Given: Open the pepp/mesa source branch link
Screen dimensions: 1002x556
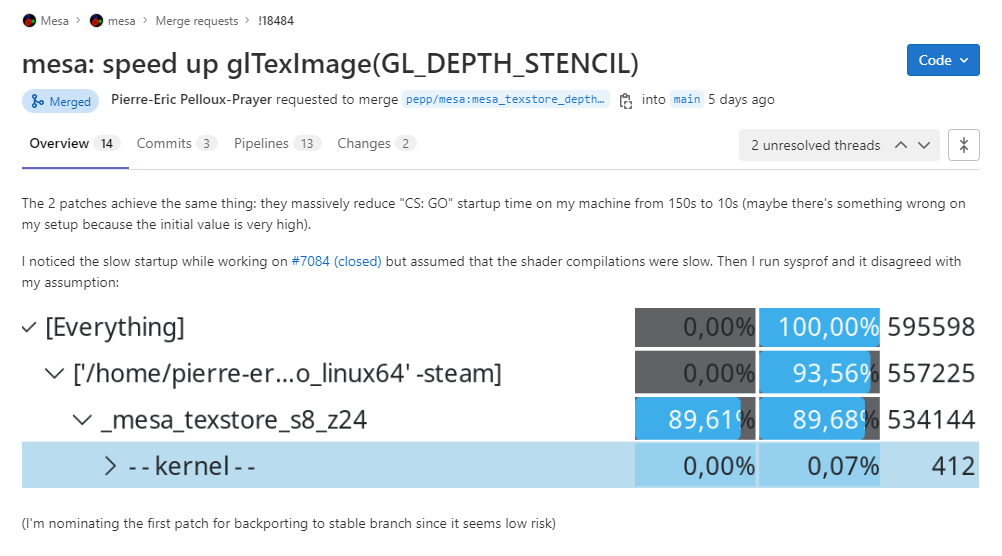Looking at the screenshot, I should coord(505,99).
